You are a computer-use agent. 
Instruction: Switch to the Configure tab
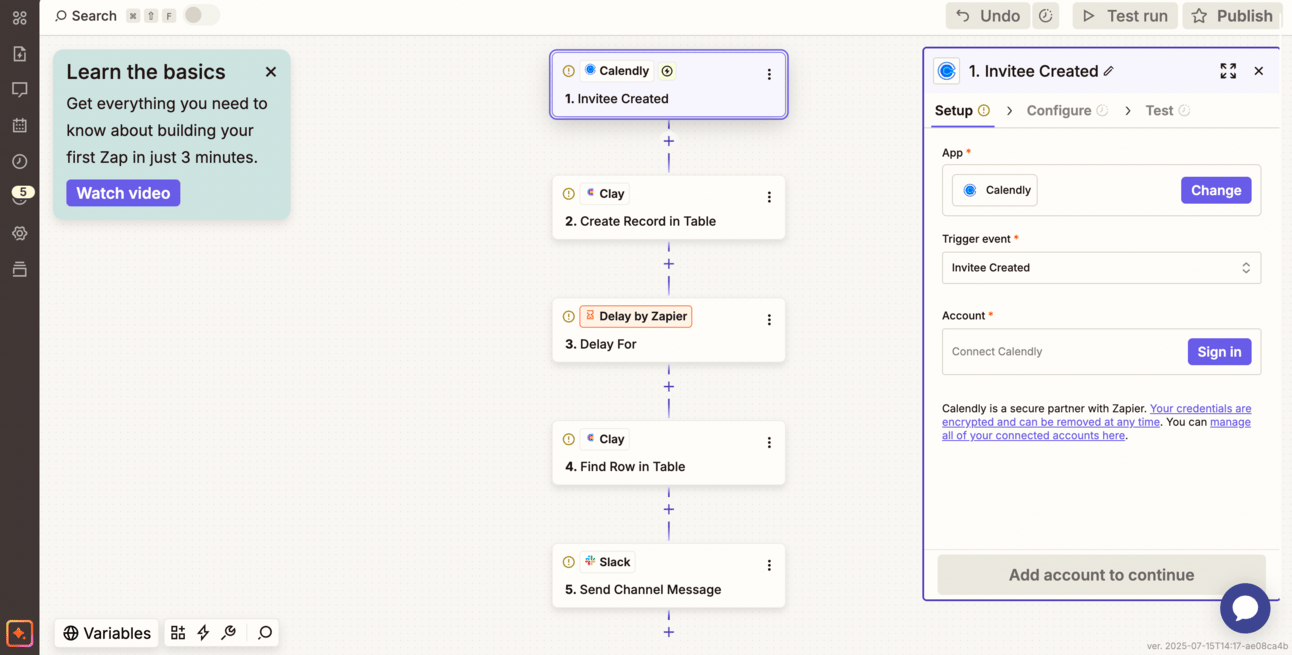point(1067,111)
